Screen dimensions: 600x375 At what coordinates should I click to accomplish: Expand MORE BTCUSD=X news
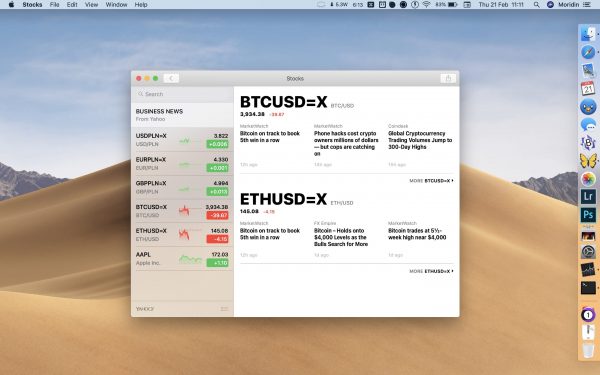coord(431,181)
